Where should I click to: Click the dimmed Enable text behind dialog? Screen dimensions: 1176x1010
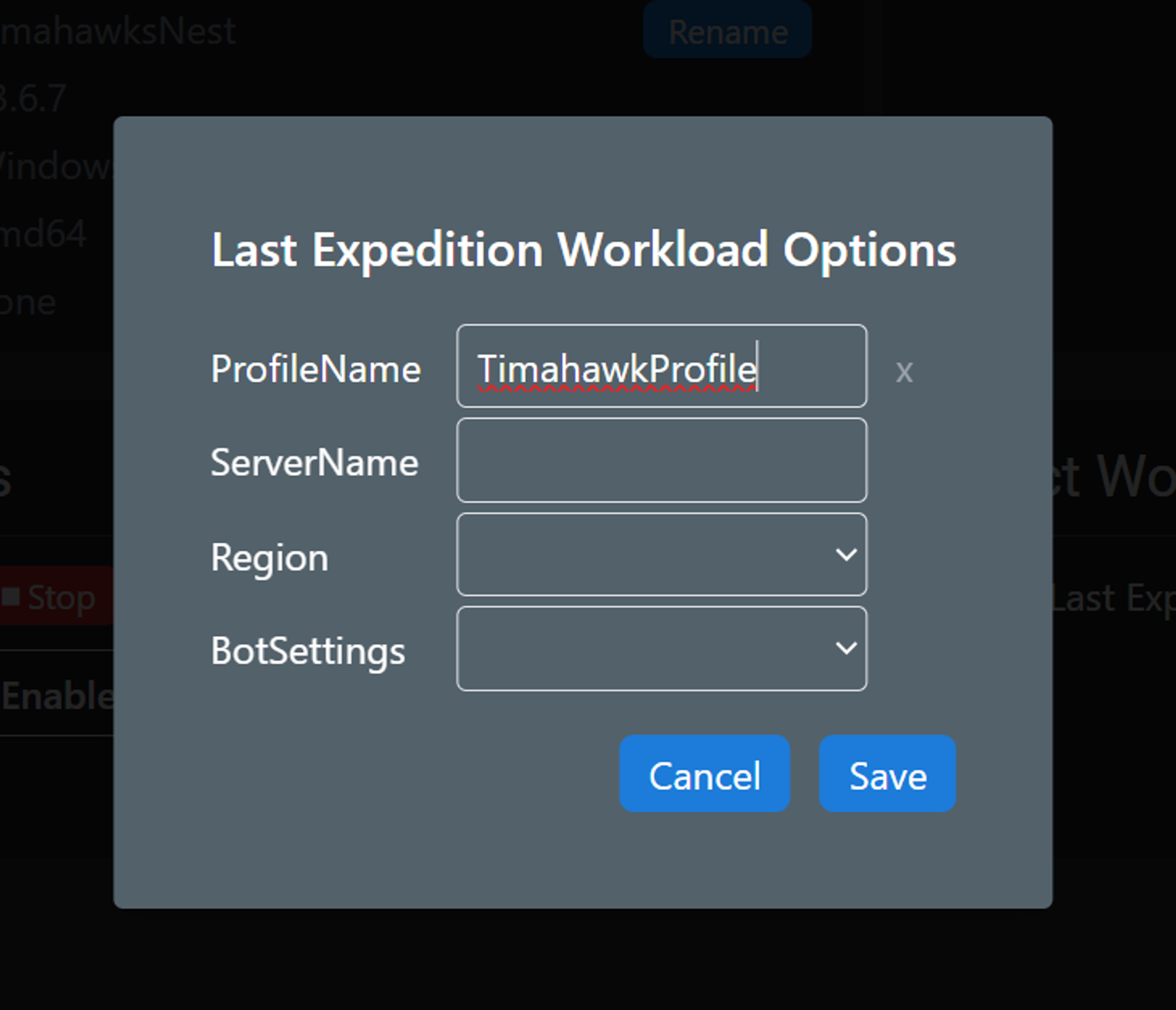(x=57, y=697)
